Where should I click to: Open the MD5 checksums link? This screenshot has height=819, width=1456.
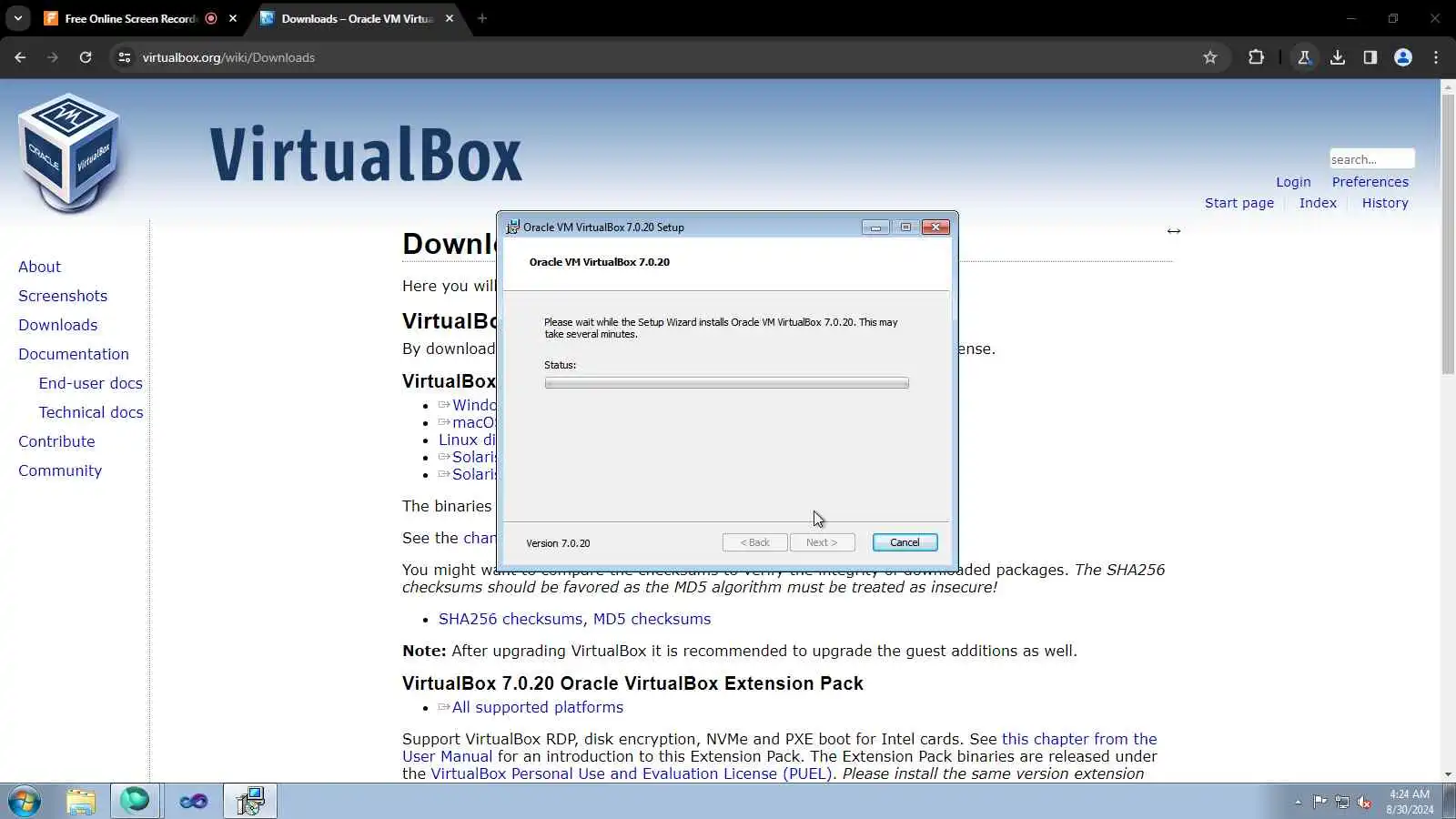point(652,619)
